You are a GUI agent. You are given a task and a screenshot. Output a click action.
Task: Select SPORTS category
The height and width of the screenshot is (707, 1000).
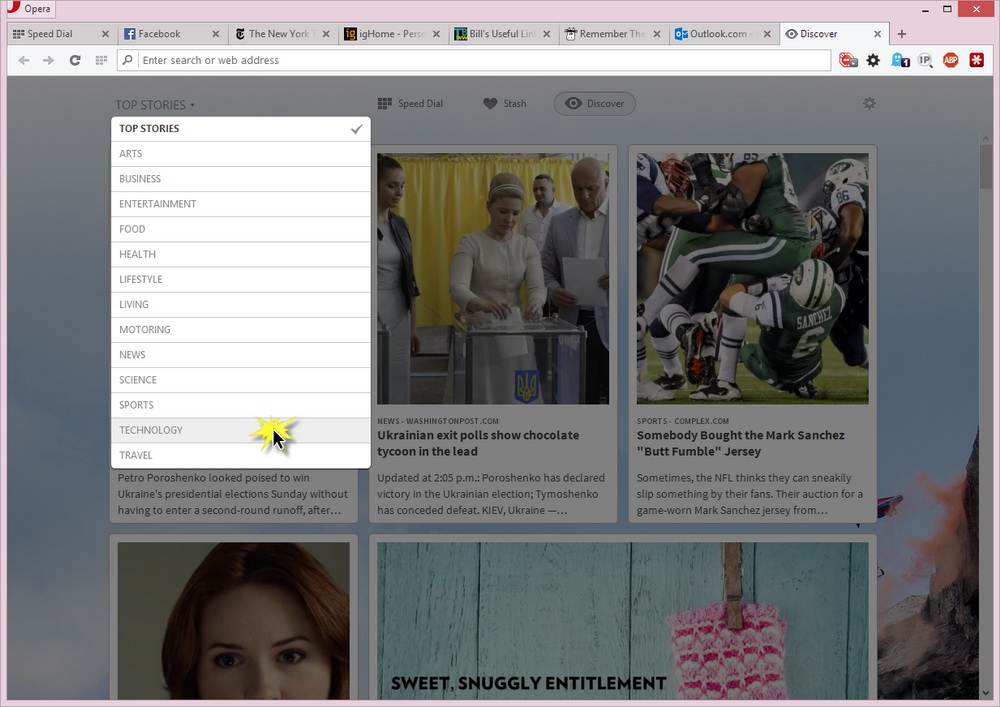click(241, 405)
